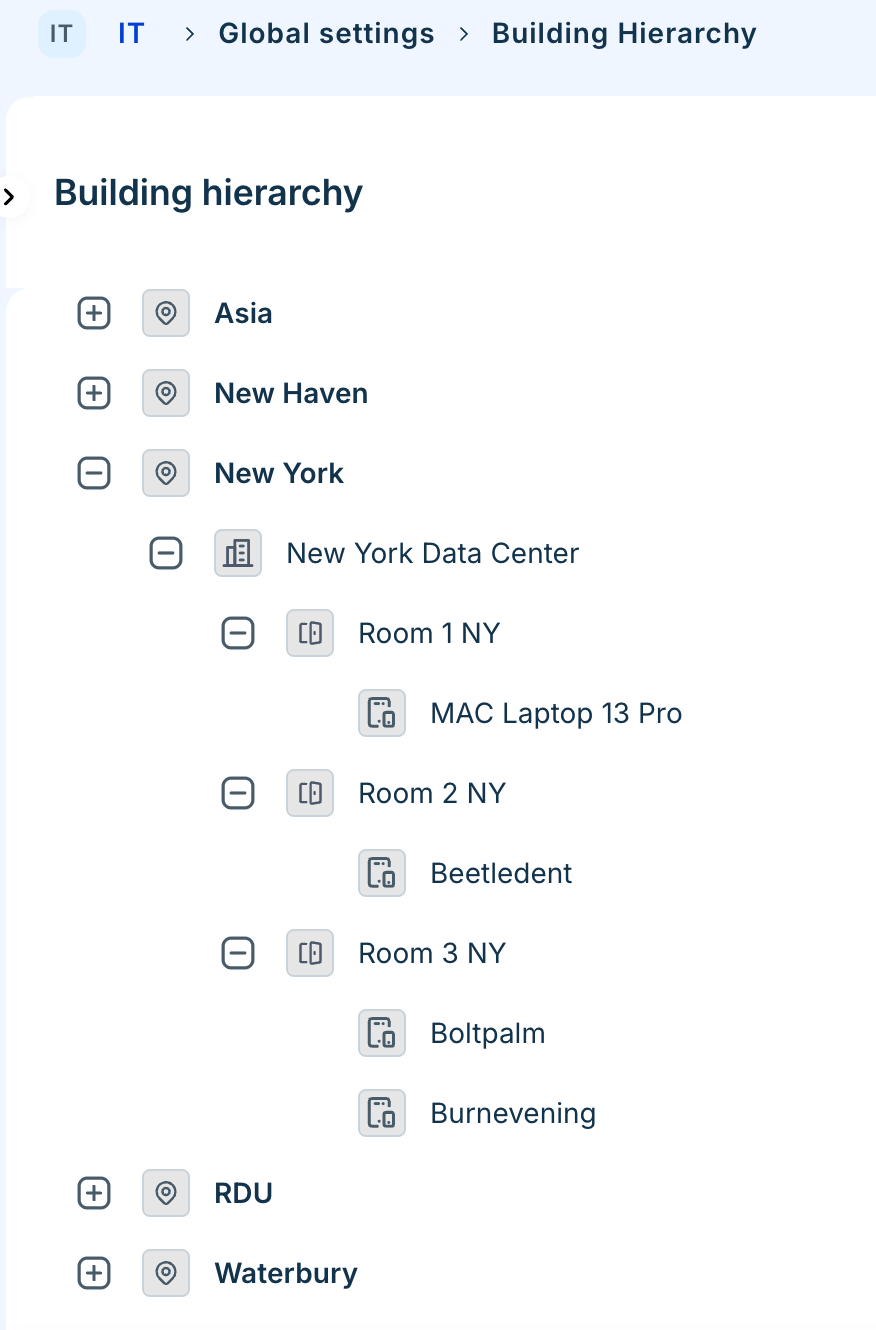Viewport: 876px width, 1330px height.
Task: Click the device icon beside Burnevening
Action: 382,1113
